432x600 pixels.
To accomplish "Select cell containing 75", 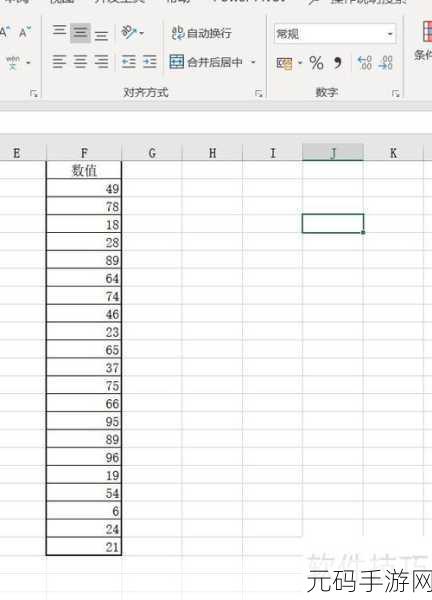I will pyautogui.click(x=84, y=385).
